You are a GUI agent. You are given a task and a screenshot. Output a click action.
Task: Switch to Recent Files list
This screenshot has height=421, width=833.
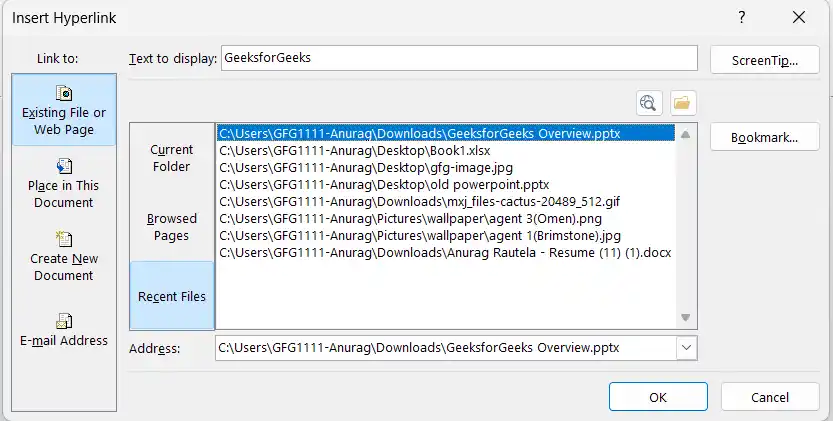point(172,296)
